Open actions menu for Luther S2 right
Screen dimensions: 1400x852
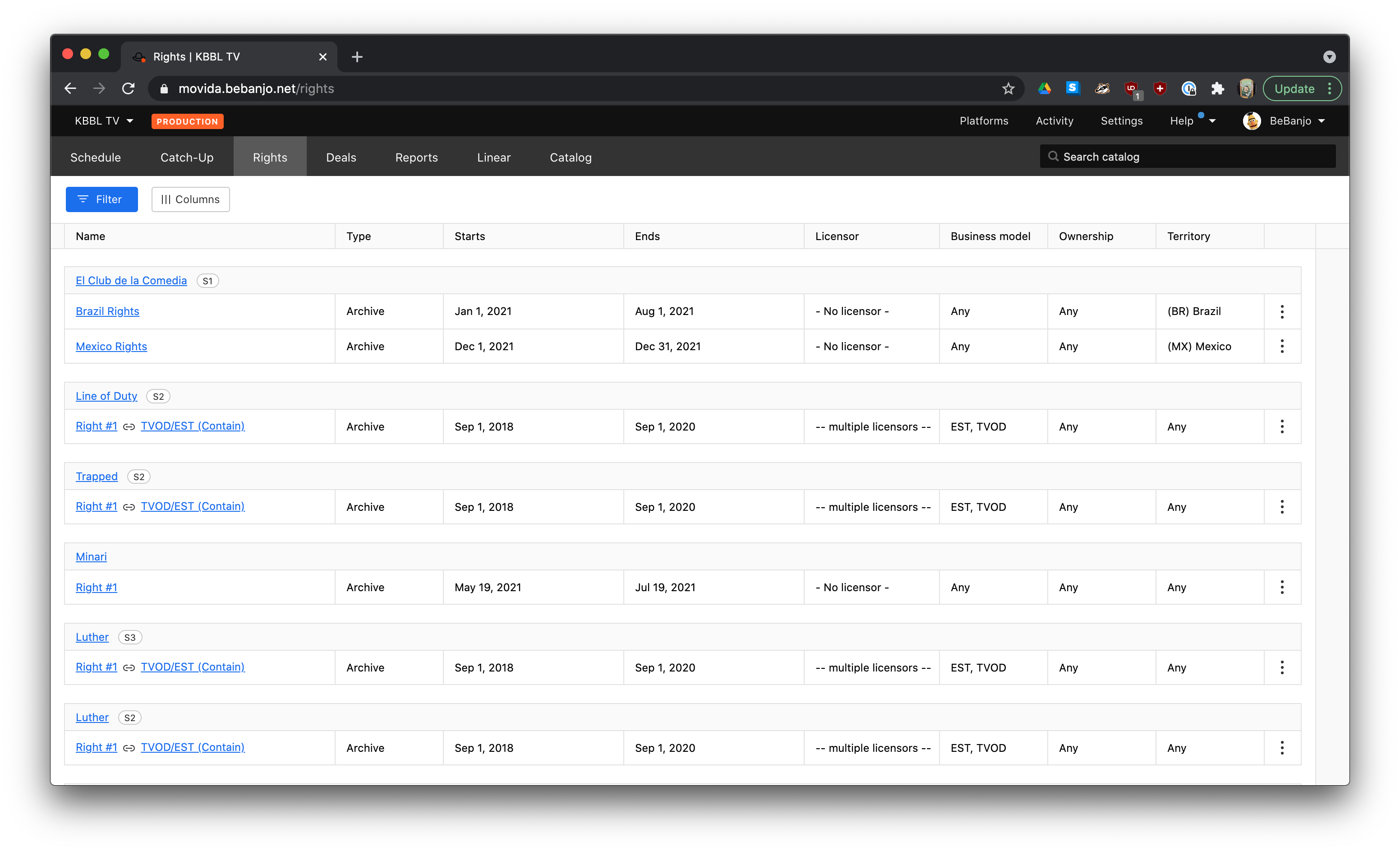tap(1282, 748)
